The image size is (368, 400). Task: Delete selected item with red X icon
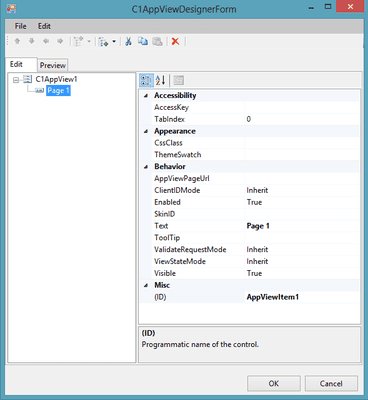pyautogui.click(x=175, y=41)
